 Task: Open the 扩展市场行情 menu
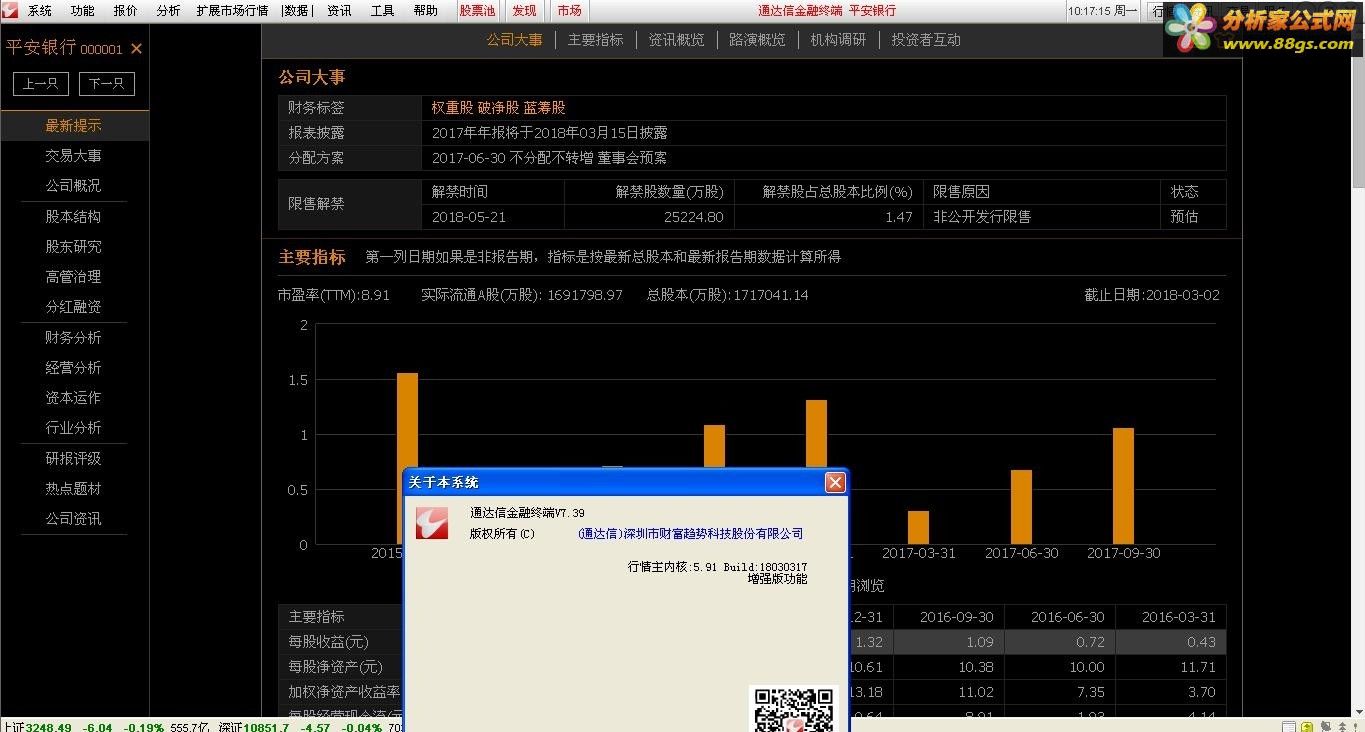tap(232, 11)
